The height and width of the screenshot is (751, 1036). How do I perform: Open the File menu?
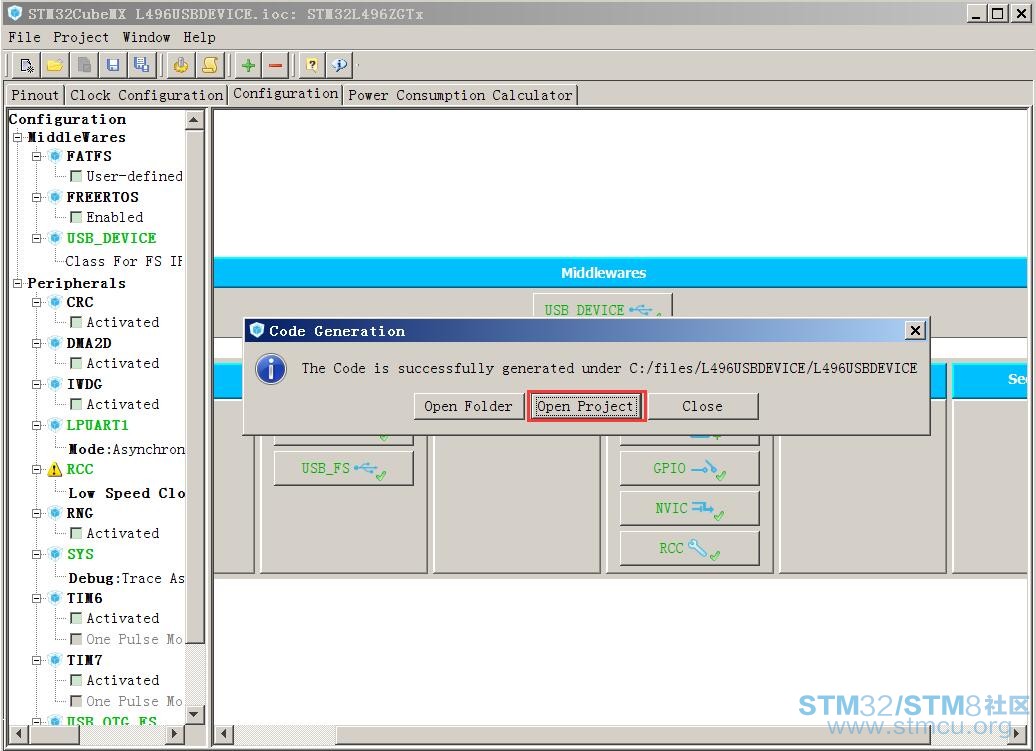coord(24,38)
